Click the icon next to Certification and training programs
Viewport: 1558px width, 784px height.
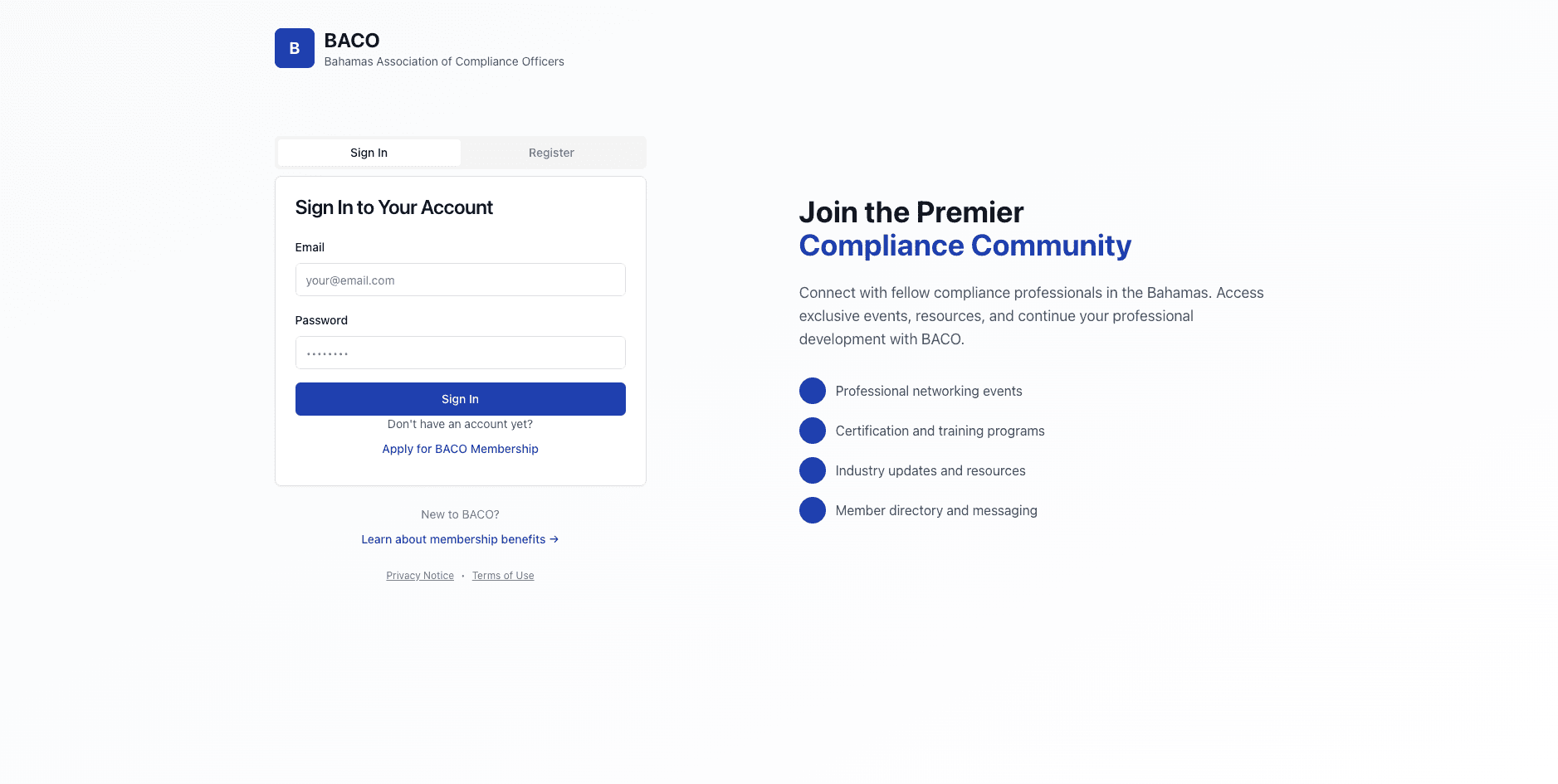813,430
